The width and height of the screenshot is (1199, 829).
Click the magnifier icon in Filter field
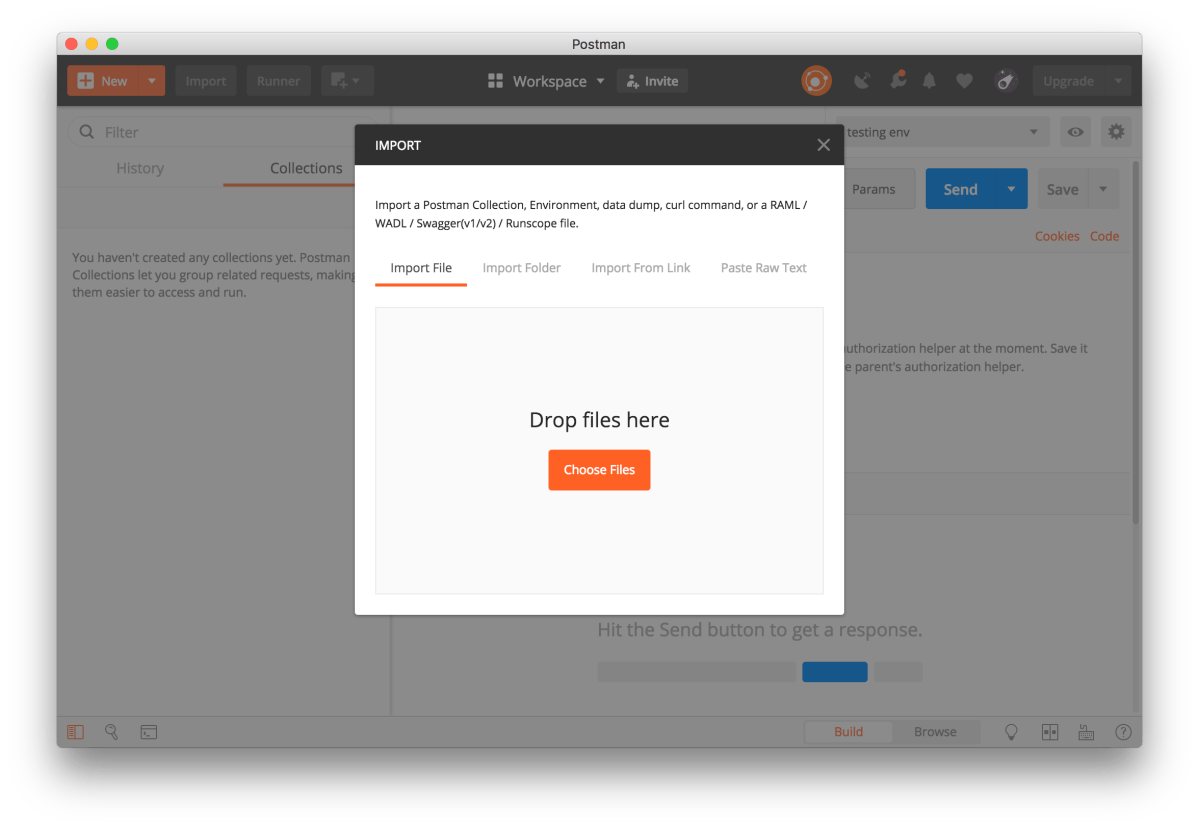[87, 132]
